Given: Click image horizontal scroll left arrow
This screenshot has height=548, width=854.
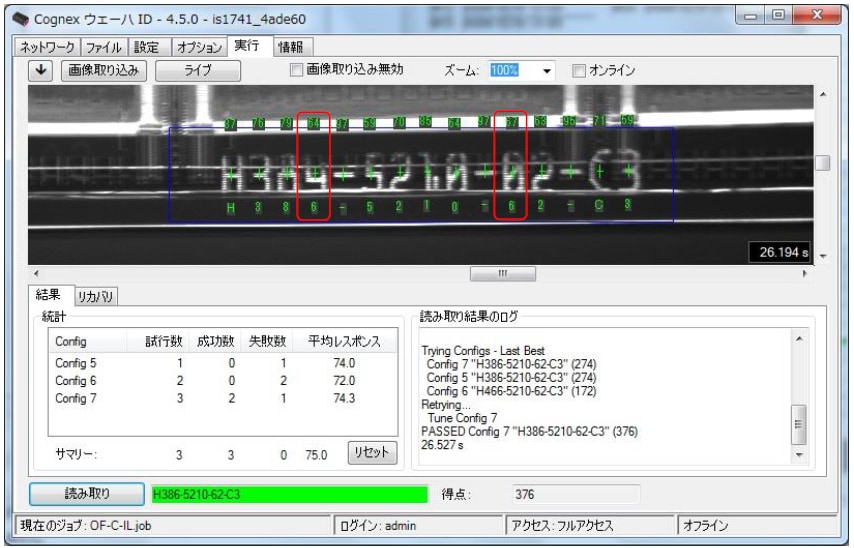Looking at the screenshot, I should coord(36,273).
